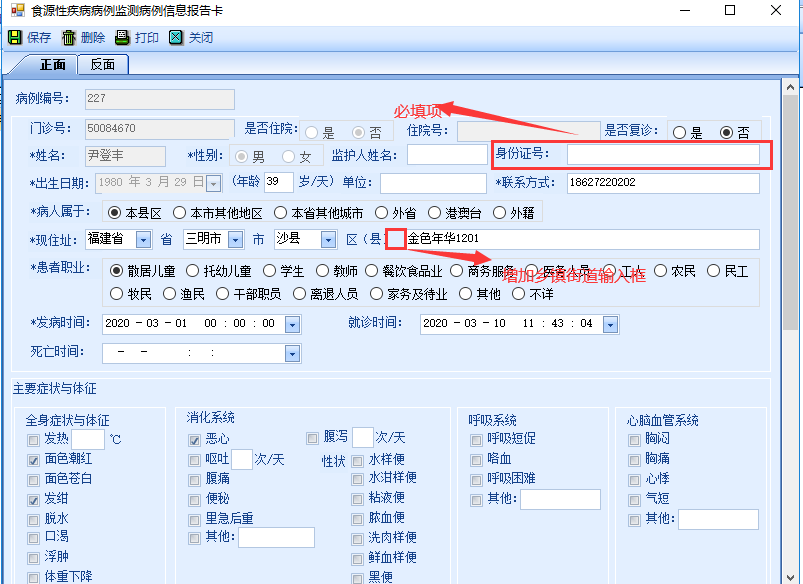
Task: Check the 发热 symptom checkbox
Action: 34,440
